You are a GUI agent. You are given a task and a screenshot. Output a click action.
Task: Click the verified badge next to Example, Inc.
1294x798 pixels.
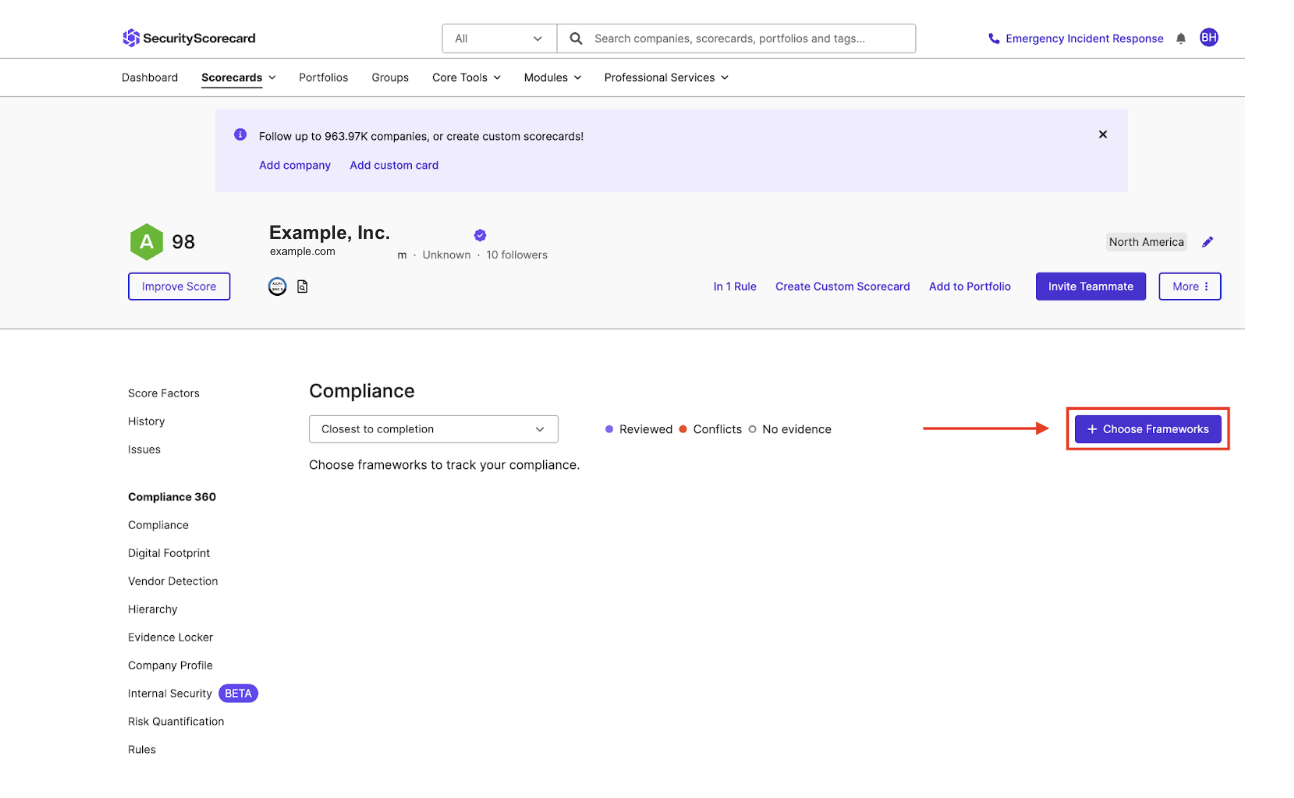point(480,235)
